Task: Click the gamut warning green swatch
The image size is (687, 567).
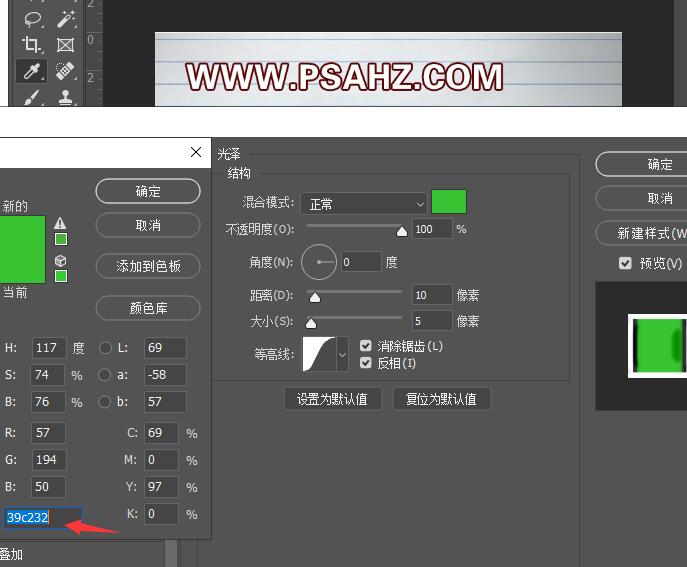Action: [x=61, y=239]
